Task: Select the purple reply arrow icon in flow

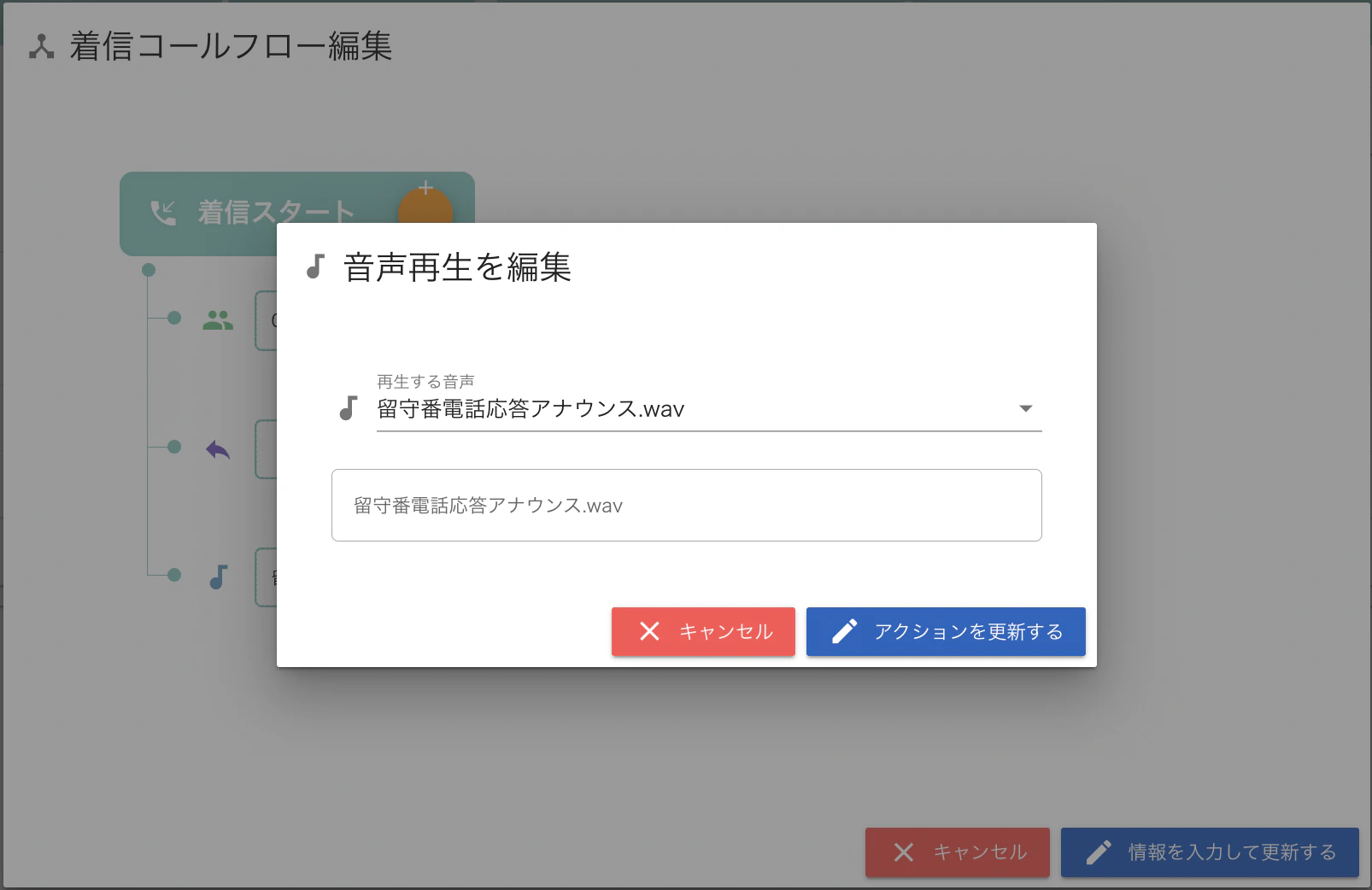Action: tap(218, 449)
